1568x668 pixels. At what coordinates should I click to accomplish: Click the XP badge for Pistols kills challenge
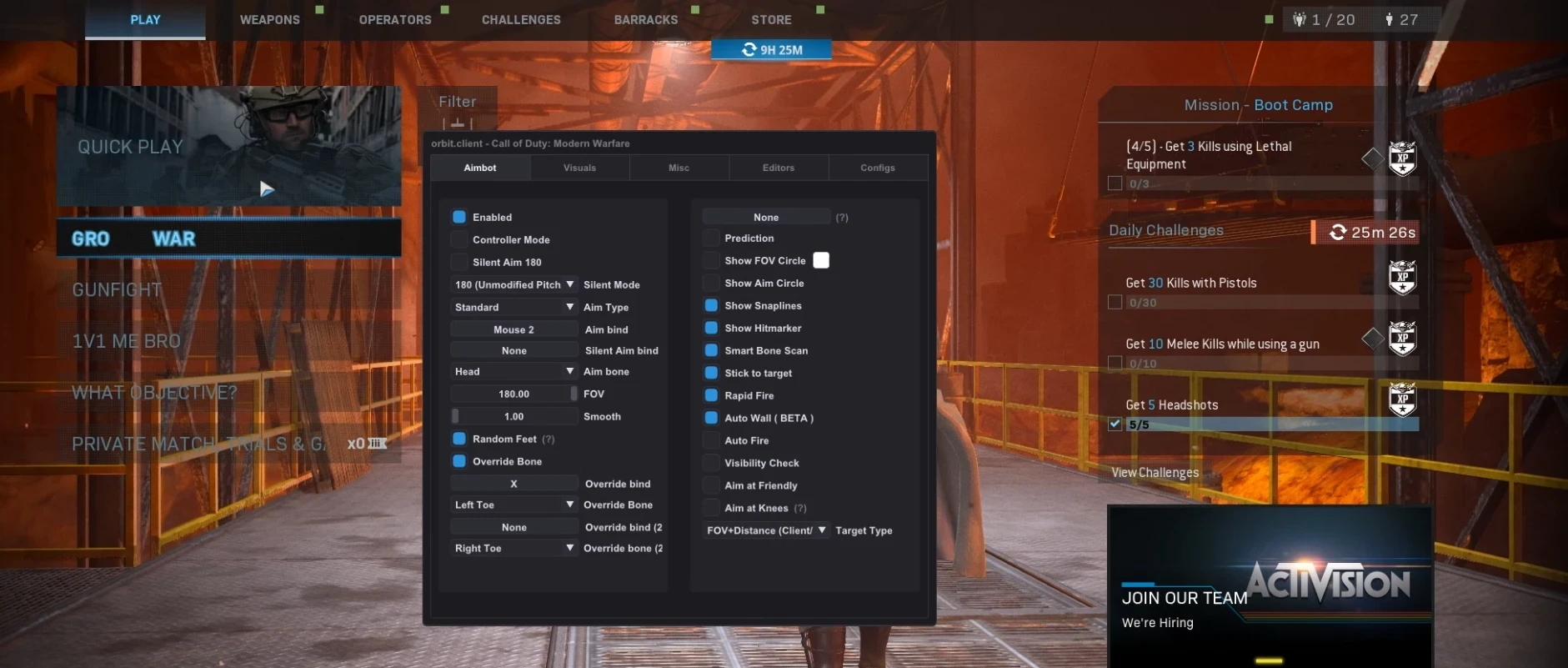pos(1402,278)
